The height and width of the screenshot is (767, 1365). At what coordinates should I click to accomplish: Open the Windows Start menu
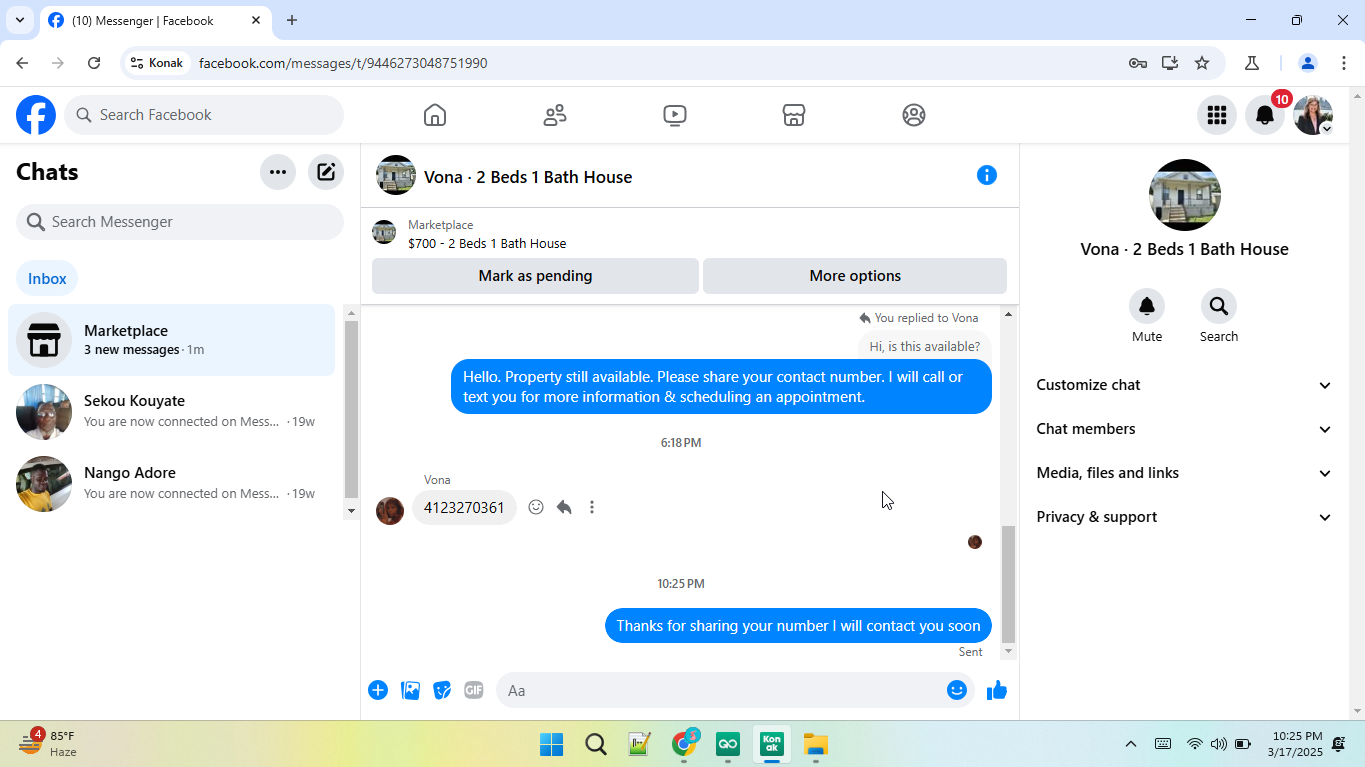click(x=551, y=744)
